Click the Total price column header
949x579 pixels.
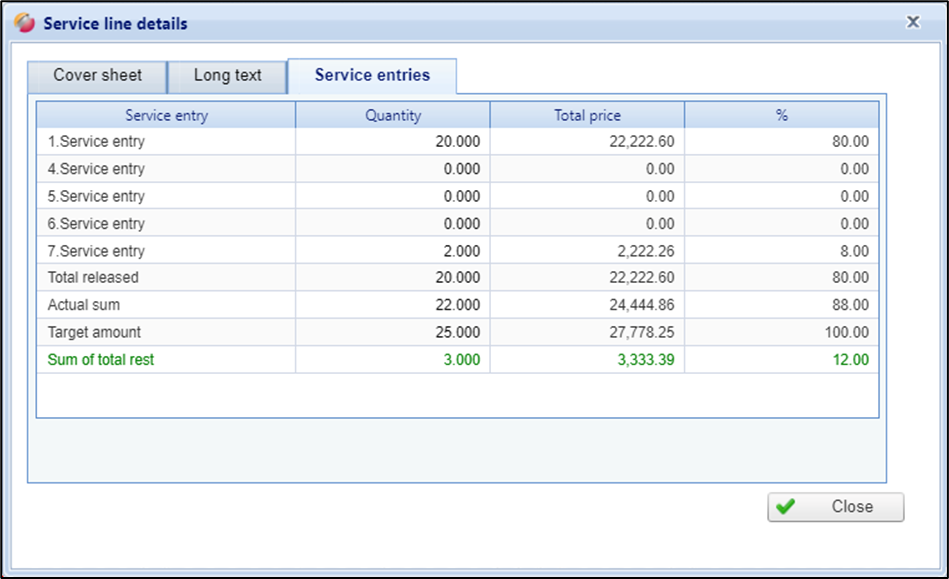(x=587, y=115)
